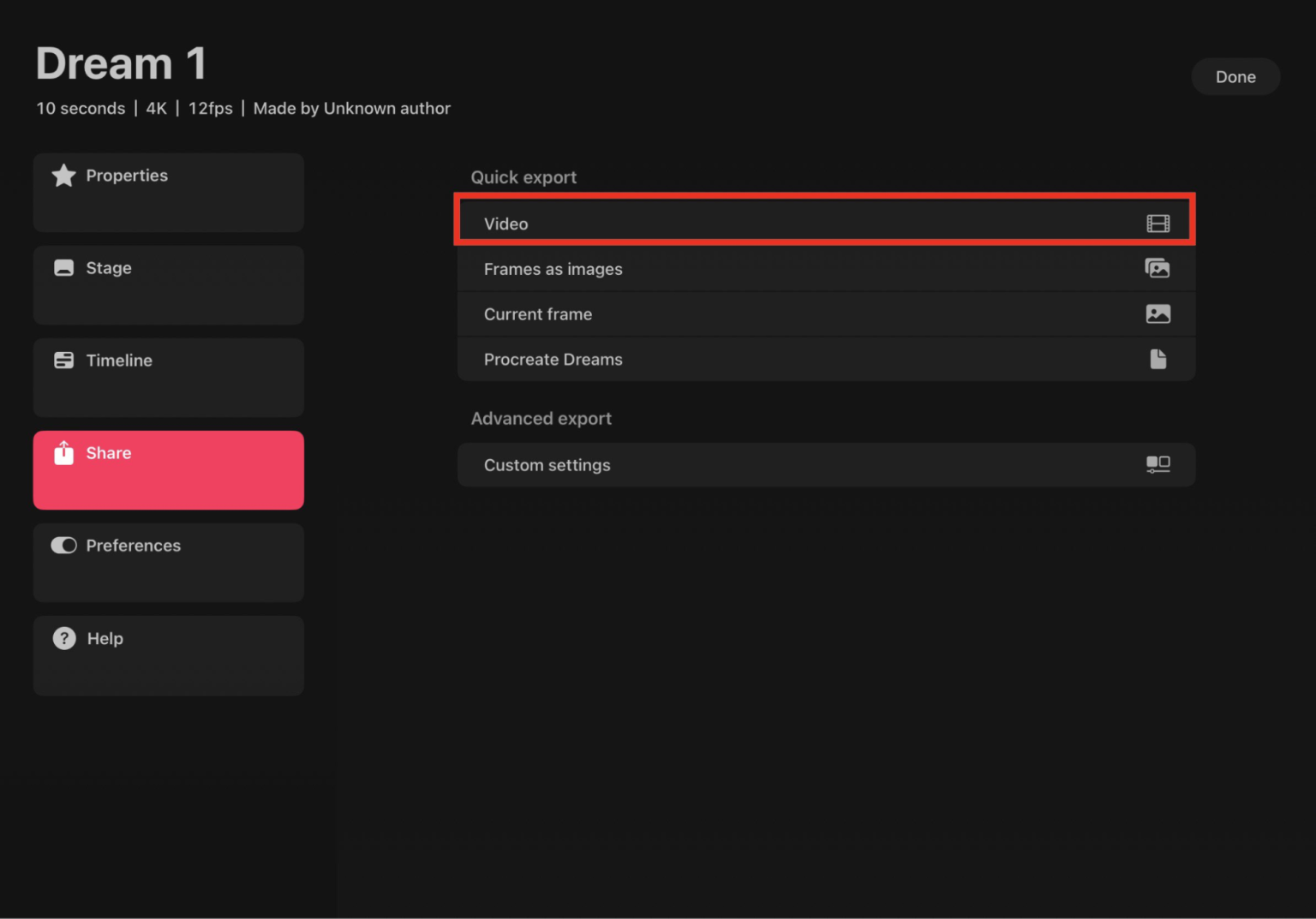Click the Dream 1 project title
The height and width of the screenshot is (919, 1316).
[x=121, y=64]
